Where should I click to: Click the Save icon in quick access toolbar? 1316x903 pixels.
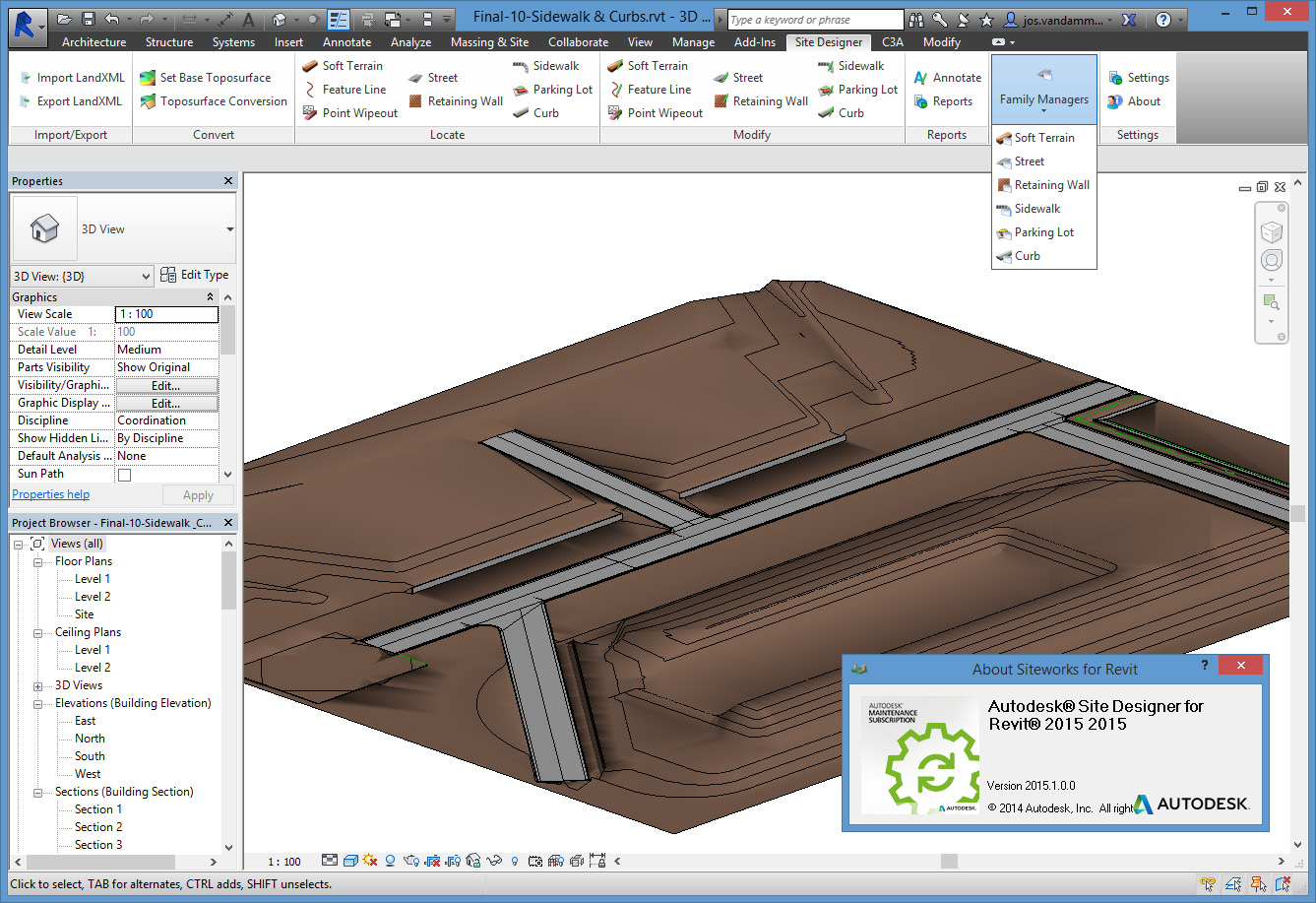point(88,19)
